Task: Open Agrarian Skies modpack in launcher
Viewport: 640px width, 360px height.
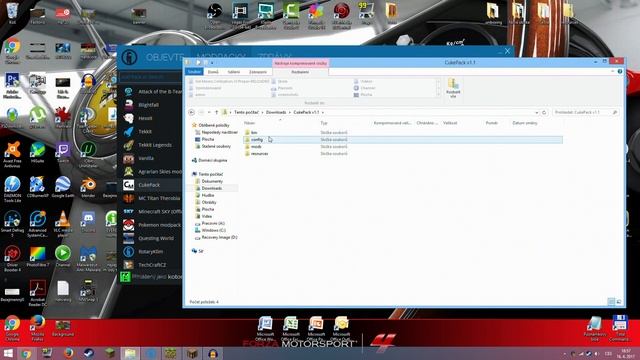Action: [x=150, y=172]
